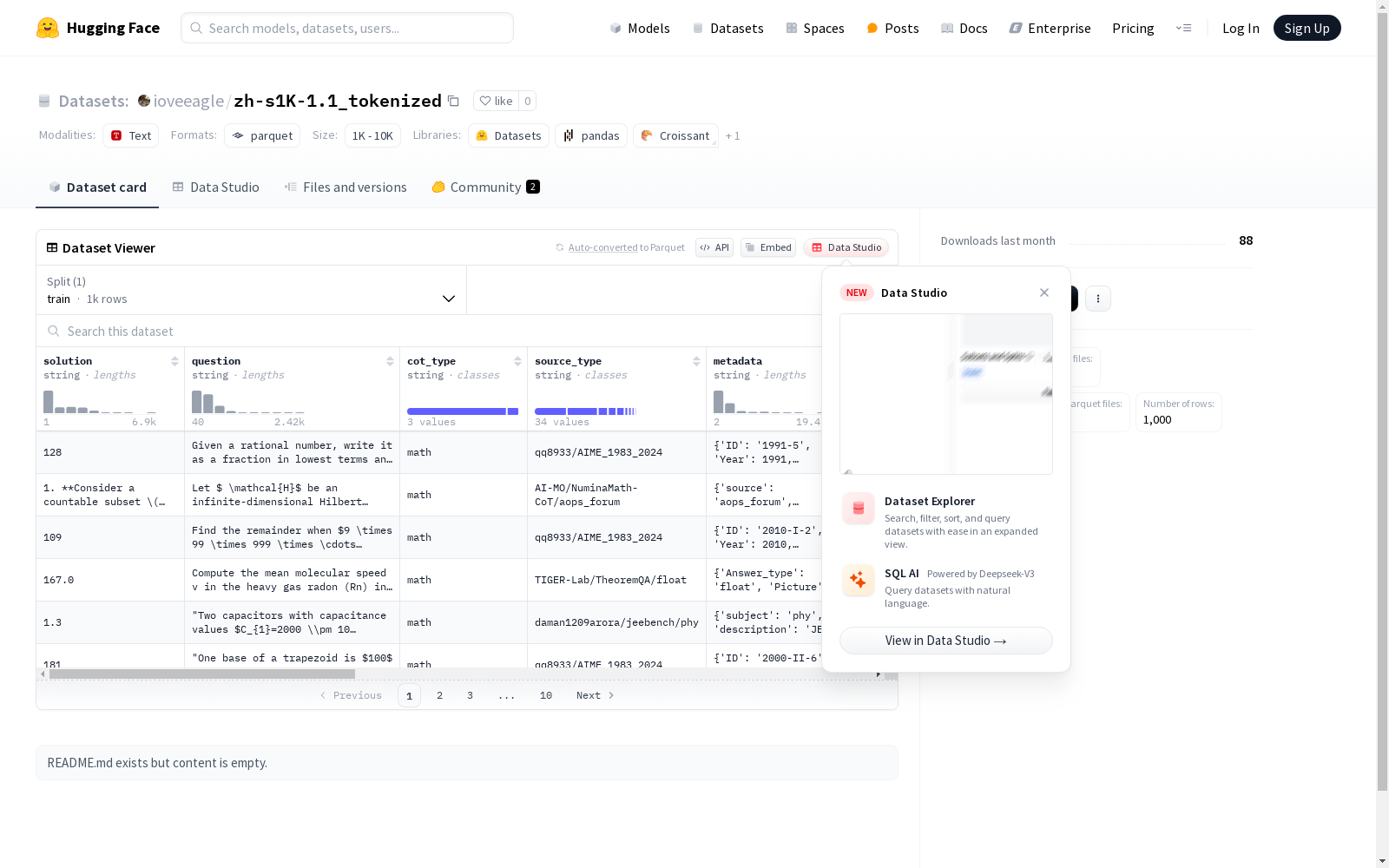Open Spaces in the top navigation
The width and height of the screenshot is (1389, 868).
click(x=814, y=28)
